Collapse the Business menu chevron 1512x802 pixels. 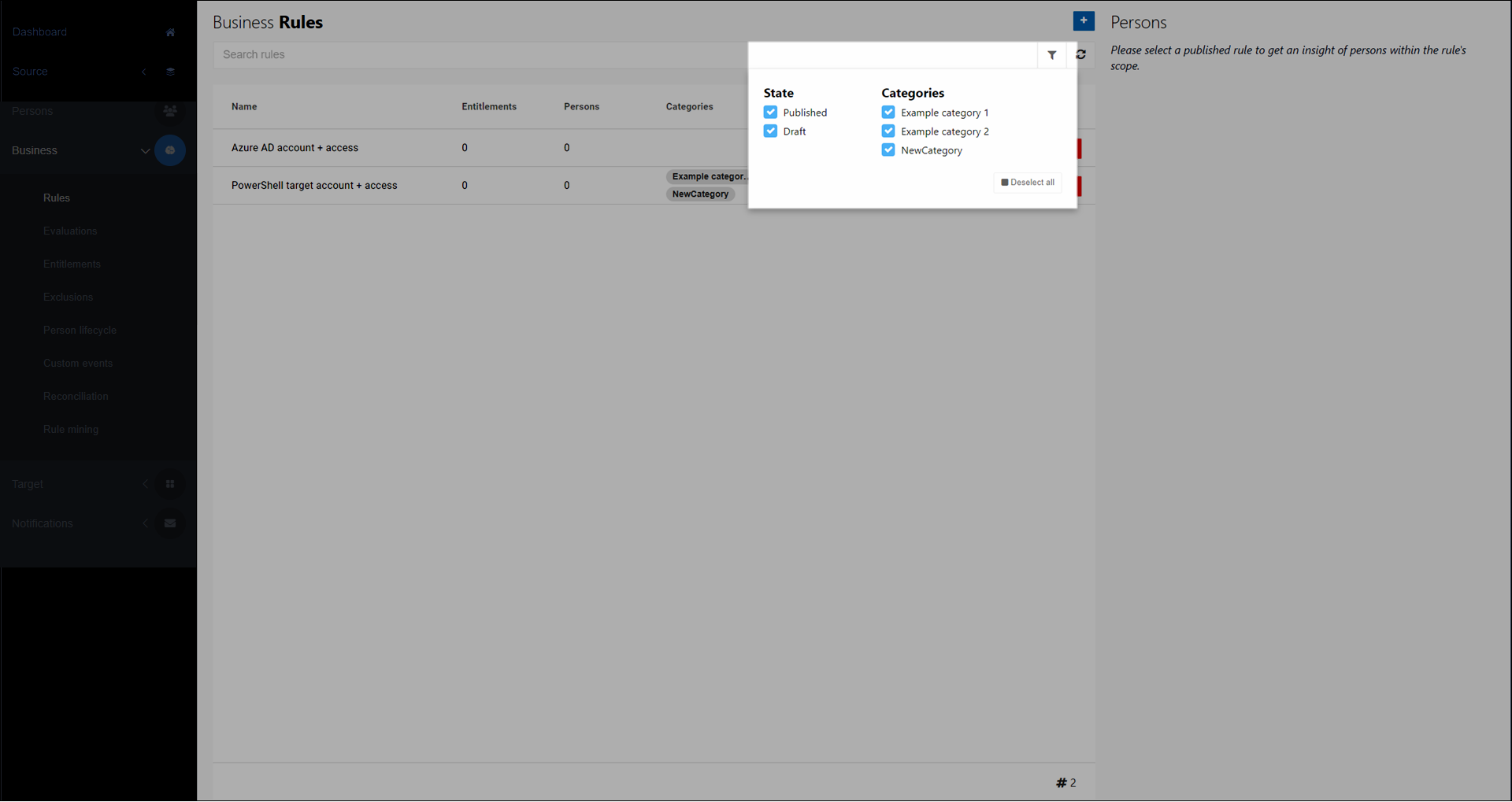[145, 151]
